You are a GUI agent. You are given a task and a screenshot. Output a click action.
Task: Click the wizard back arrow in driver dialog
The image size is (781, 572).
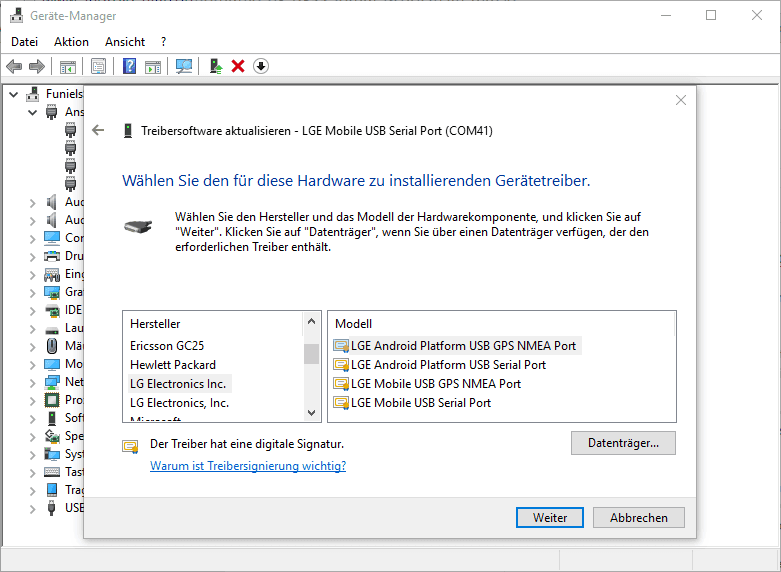[x=98, y=131]
